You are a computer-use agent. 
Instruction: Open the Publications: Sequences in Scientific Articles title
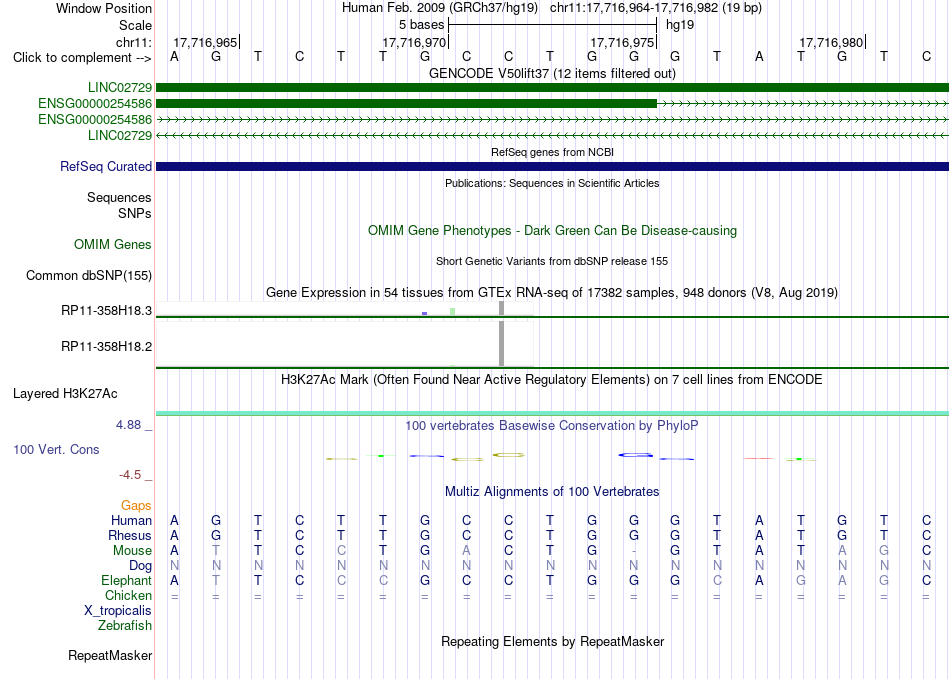click(x=552, y=183)
